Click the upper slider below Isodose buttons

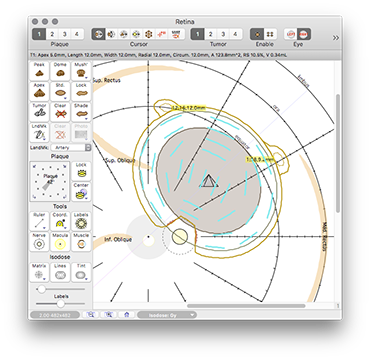[x=60, y=289]
